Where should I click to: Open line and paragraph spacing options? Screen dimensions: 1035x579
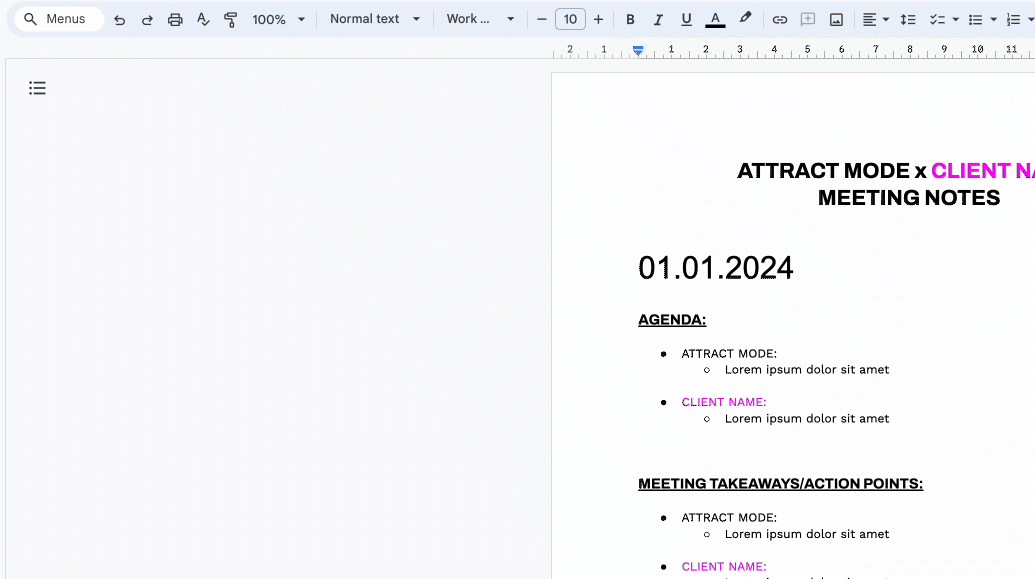(x=908, y=19)
